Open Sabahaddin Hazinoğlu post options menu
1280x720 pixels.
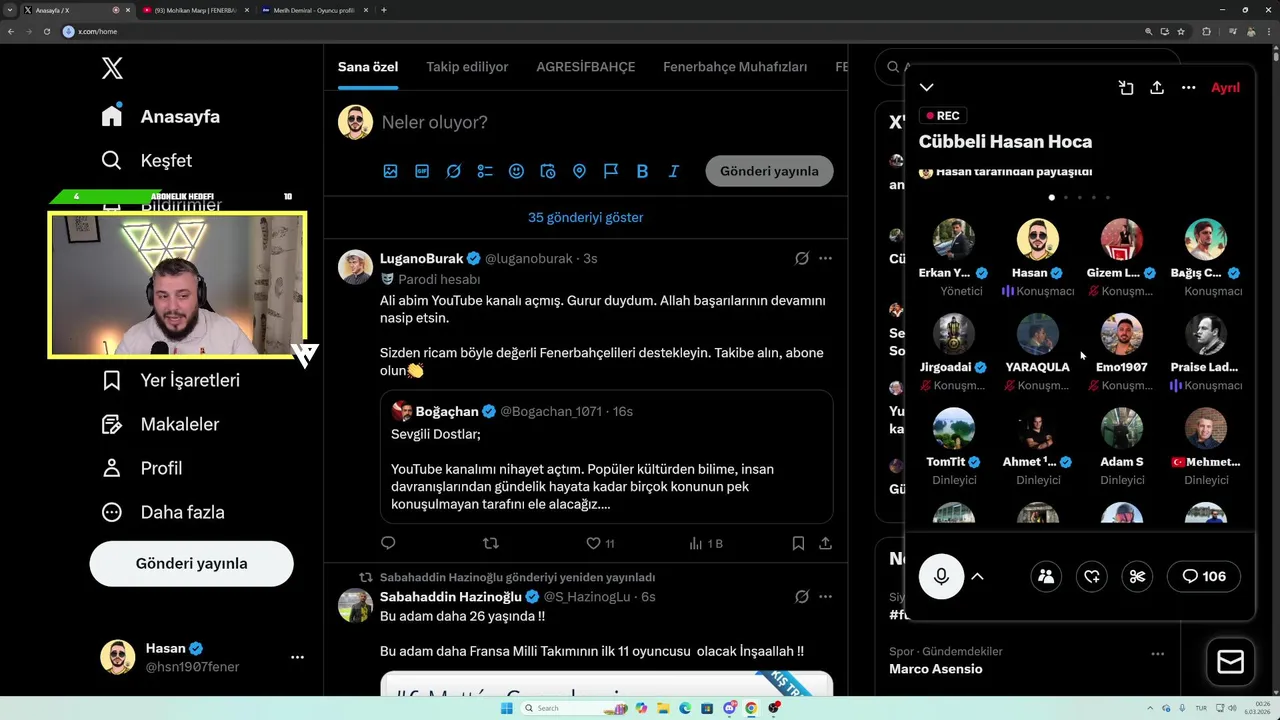click(825, 596)
